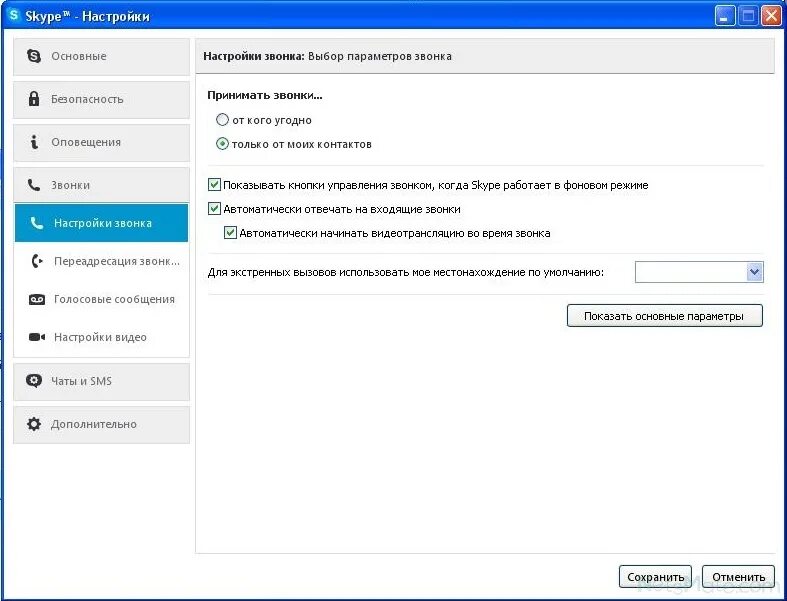
Task: Select 'от кого угодно' radio option
Action: 222,120
